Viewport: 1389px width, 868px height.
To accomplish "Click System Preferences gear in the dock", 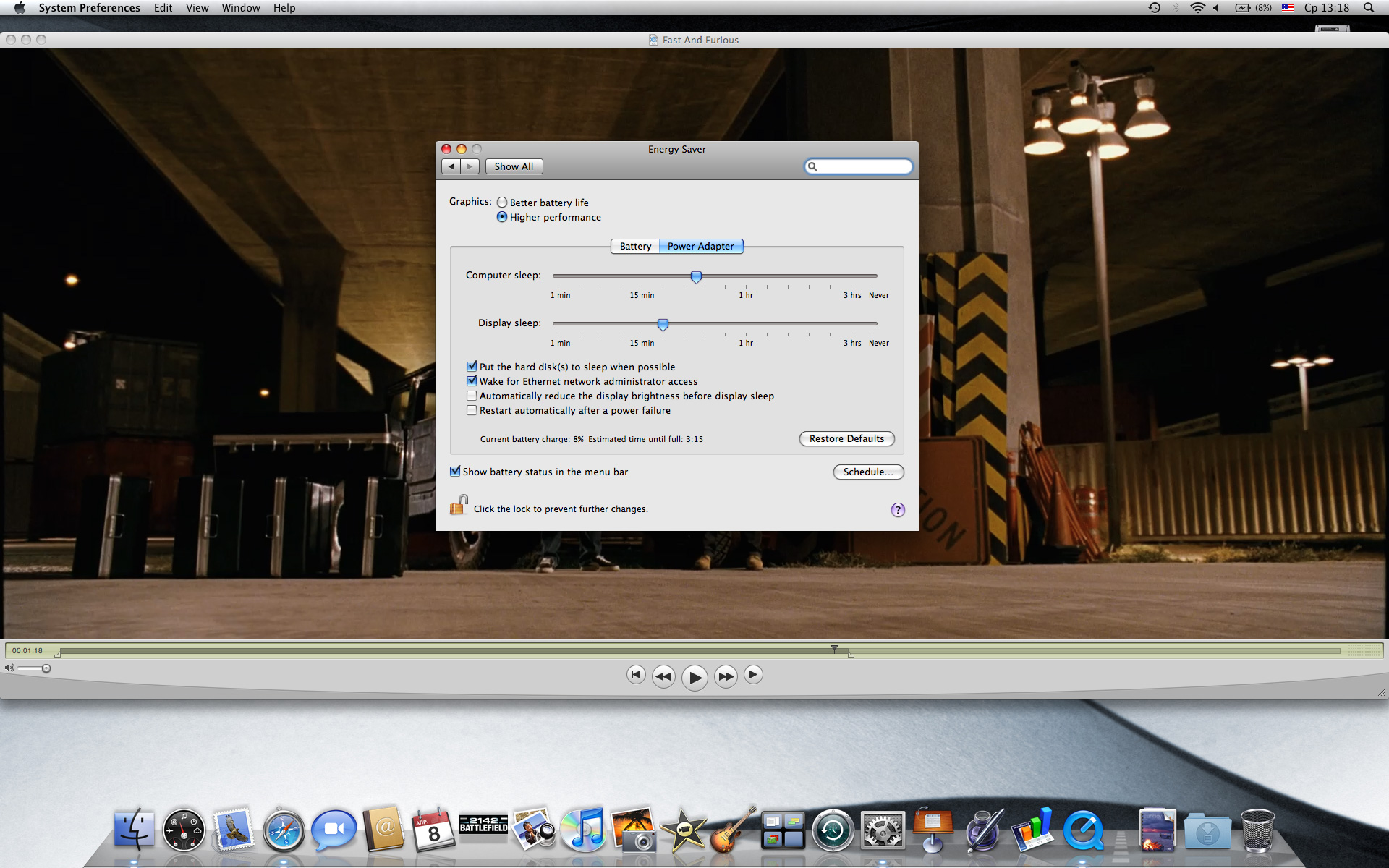I will [883, 830].
